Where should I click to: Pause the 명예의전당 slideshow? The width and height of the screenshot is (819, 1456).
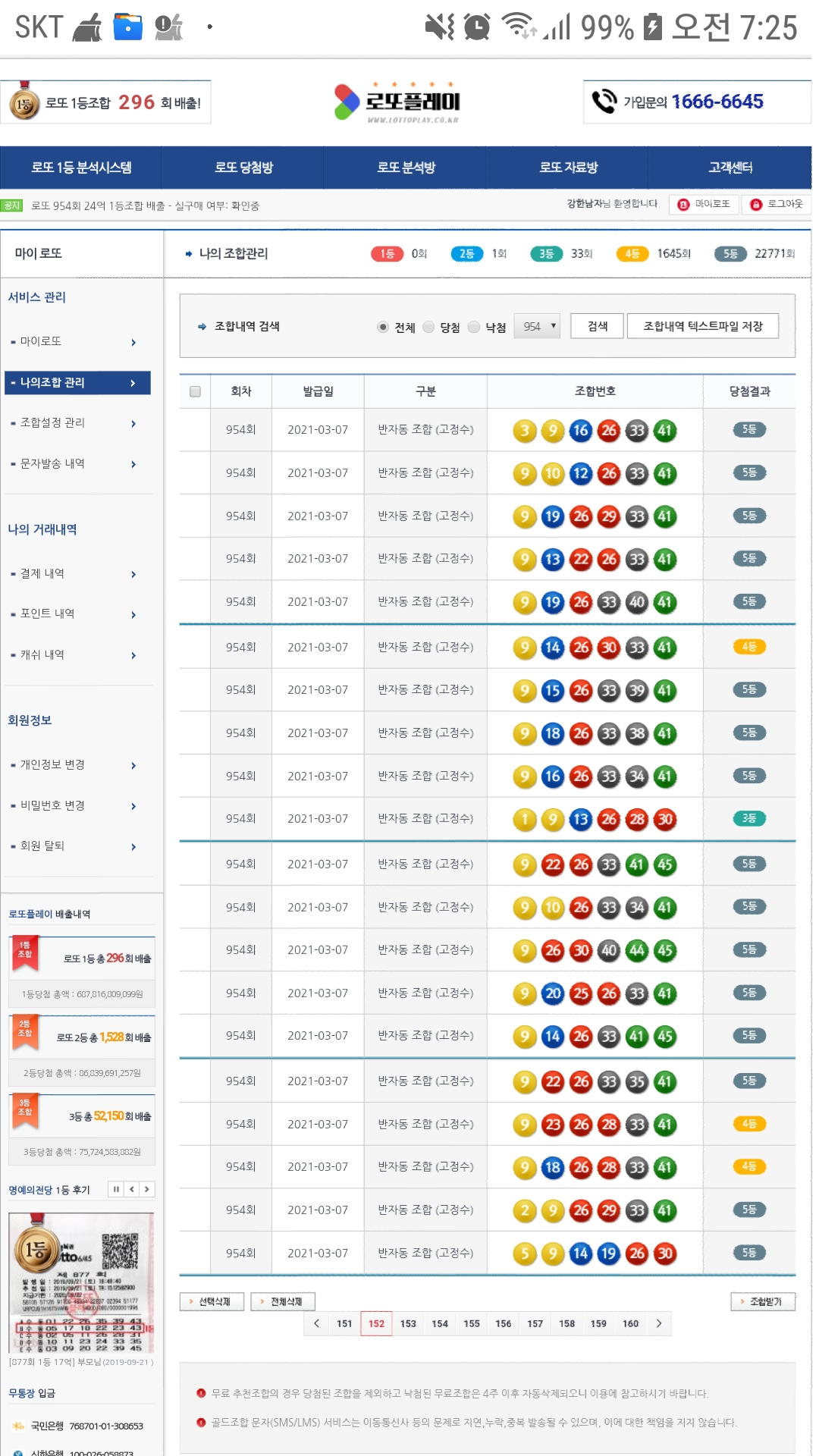click(x=116, y=1189)
